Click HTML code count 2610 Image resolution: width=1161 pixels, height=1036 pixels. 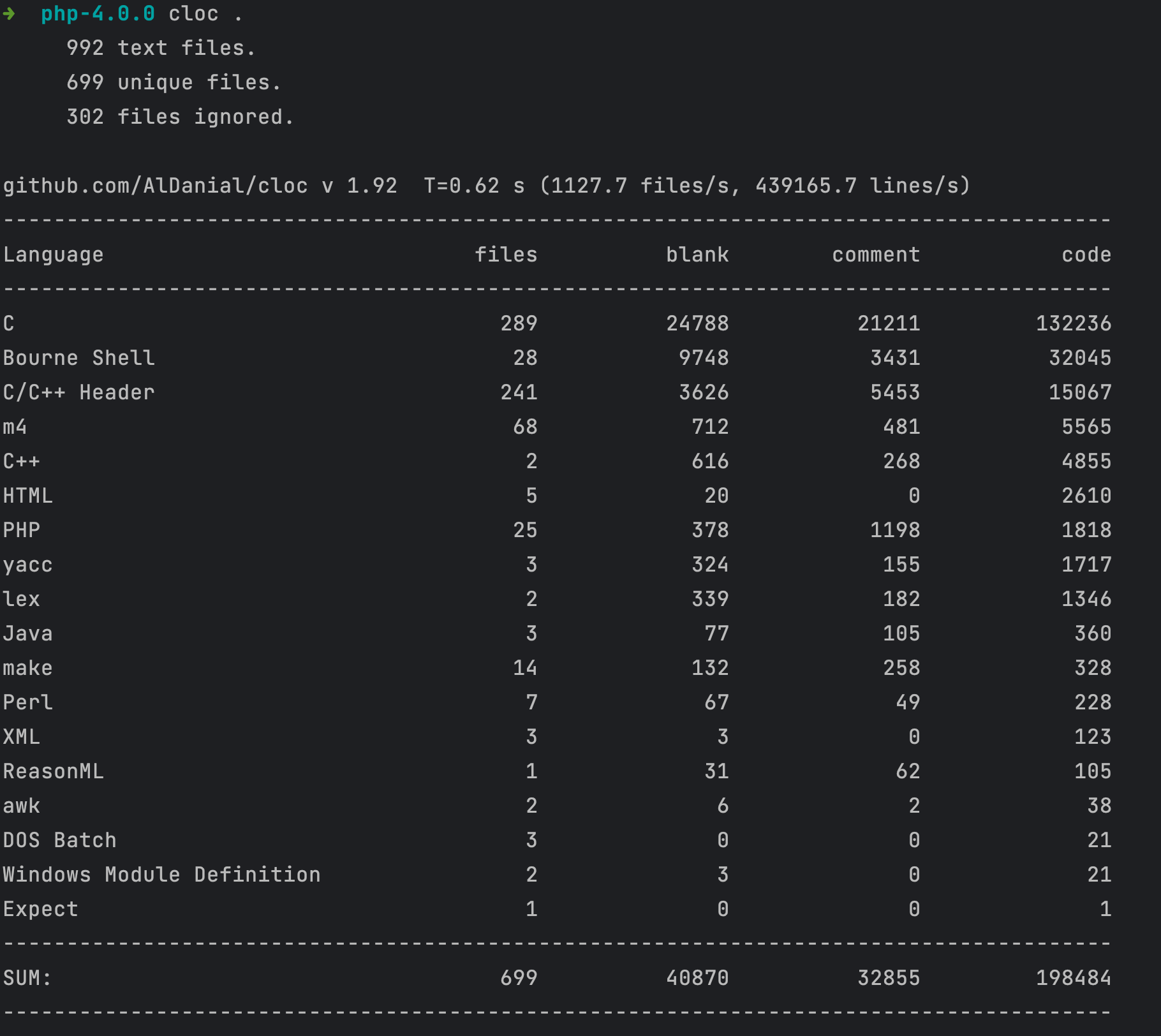tap(1086, 496)
